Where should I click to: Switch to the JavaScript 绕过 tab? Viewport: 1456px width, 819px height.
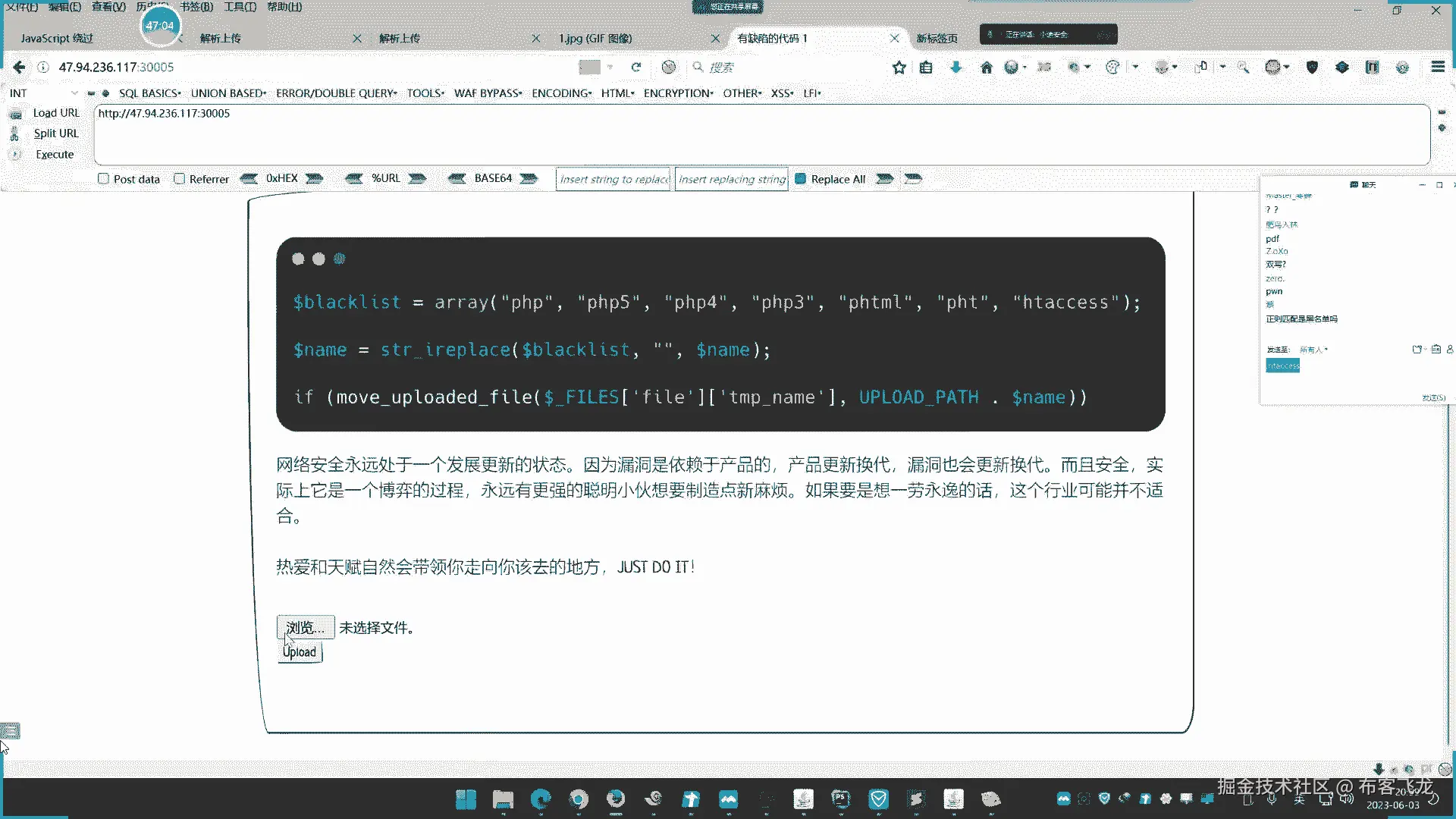[x=57, y=38]
